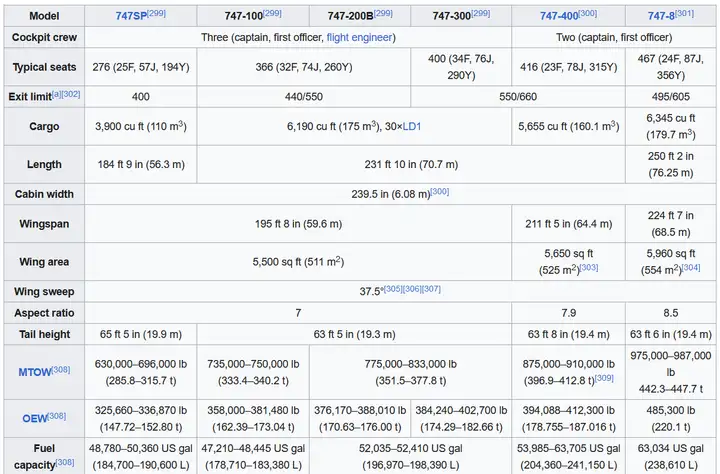Open citation 305 in Wing sweep row

click(393, 289)
